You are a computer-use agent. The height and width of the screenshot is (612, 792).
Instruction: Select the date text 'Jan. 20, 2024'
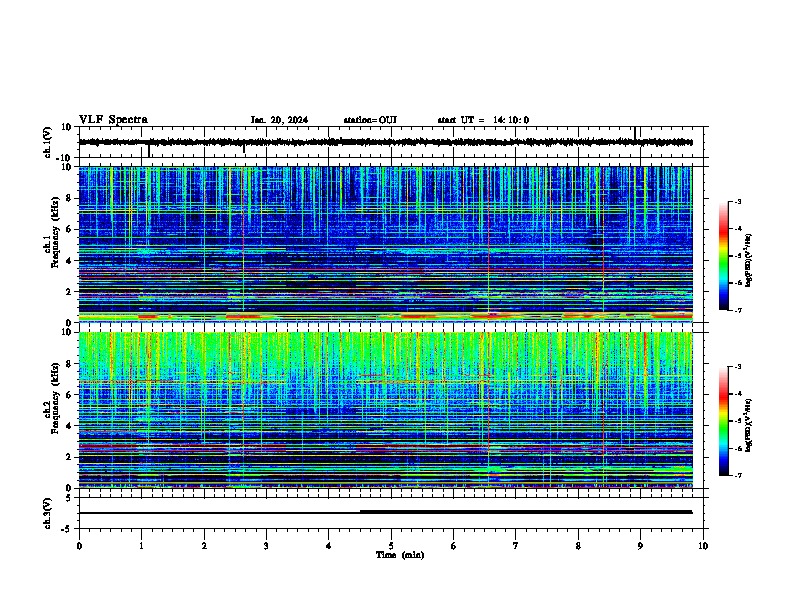(x=279, y=120)
